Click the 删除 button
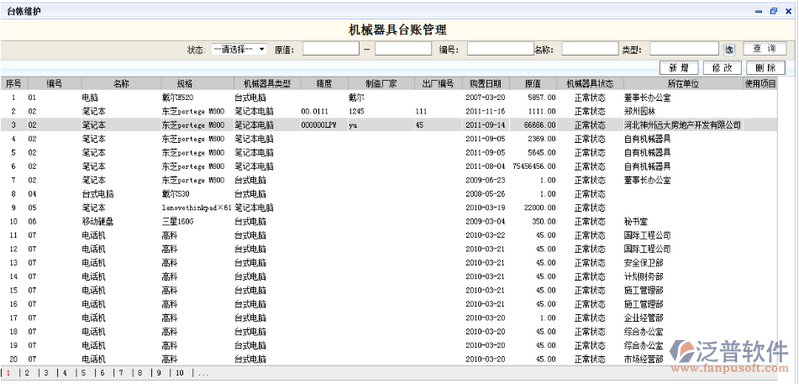The image size is (799, 384). pos(765,68)
